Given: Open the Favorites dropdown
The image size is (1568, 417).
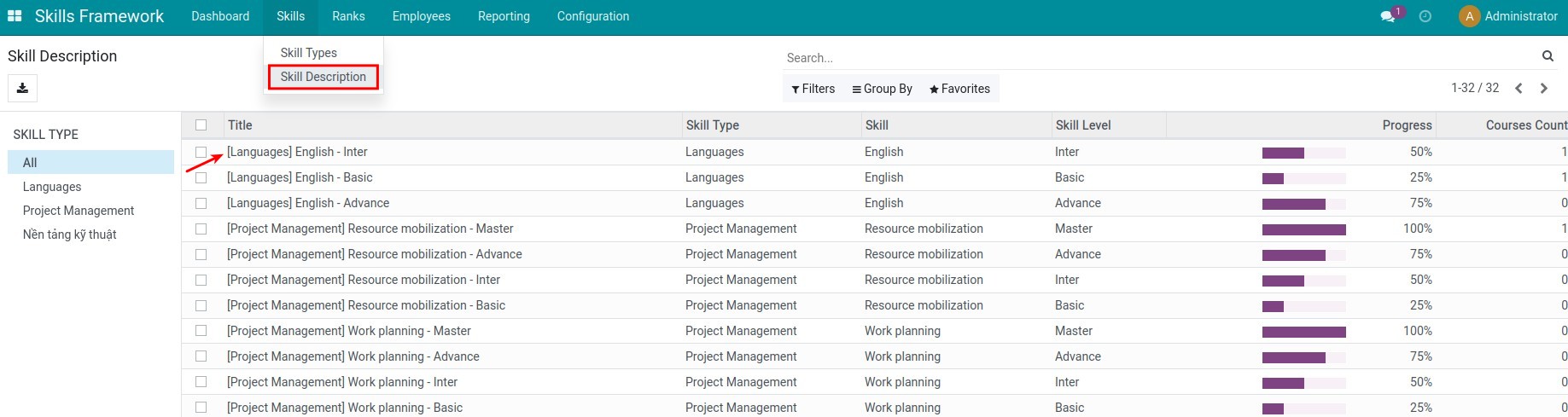Looking at the screenshot, I should 959,89.
